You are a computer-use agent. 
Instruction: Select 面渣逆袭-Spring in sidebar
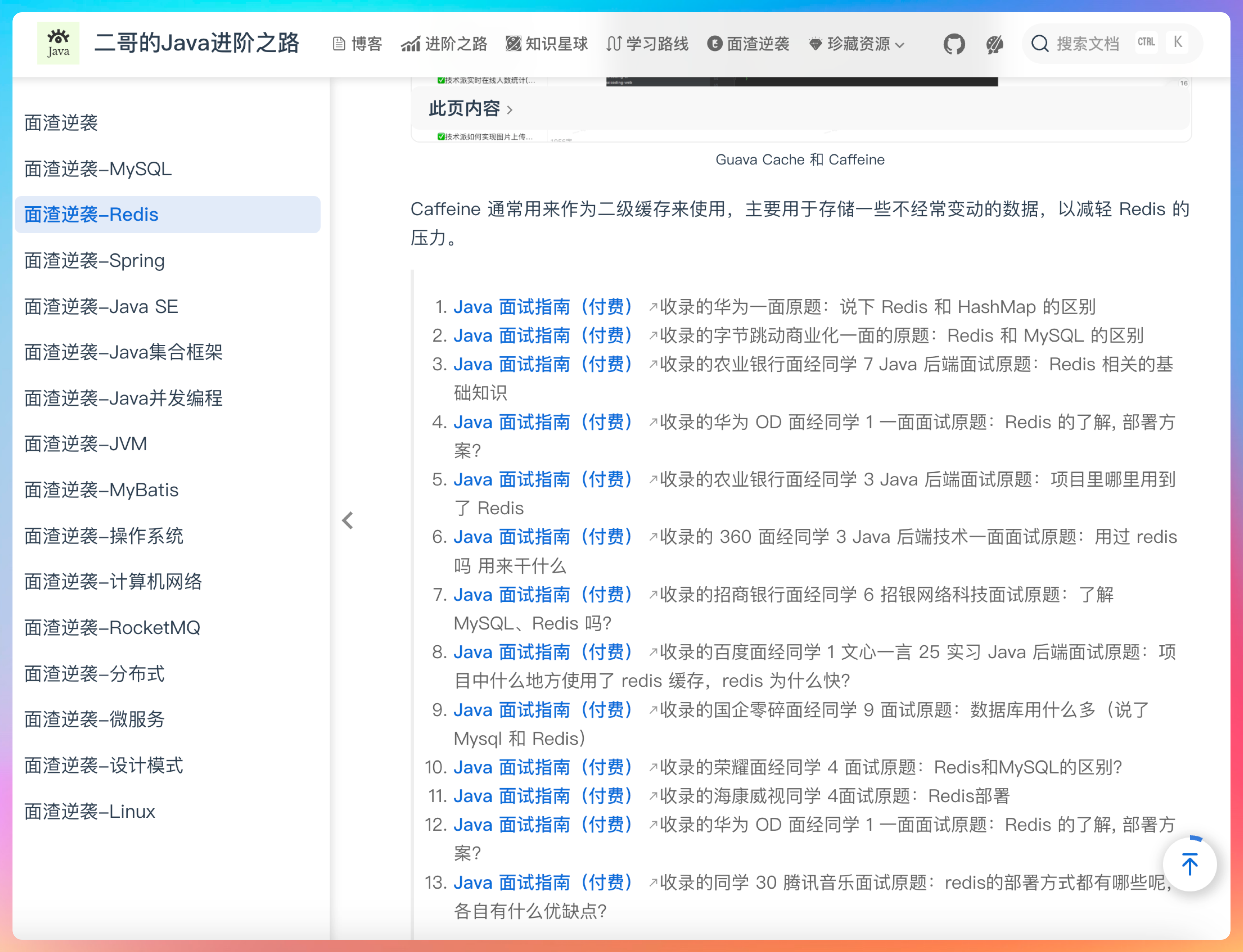point(95,261)
